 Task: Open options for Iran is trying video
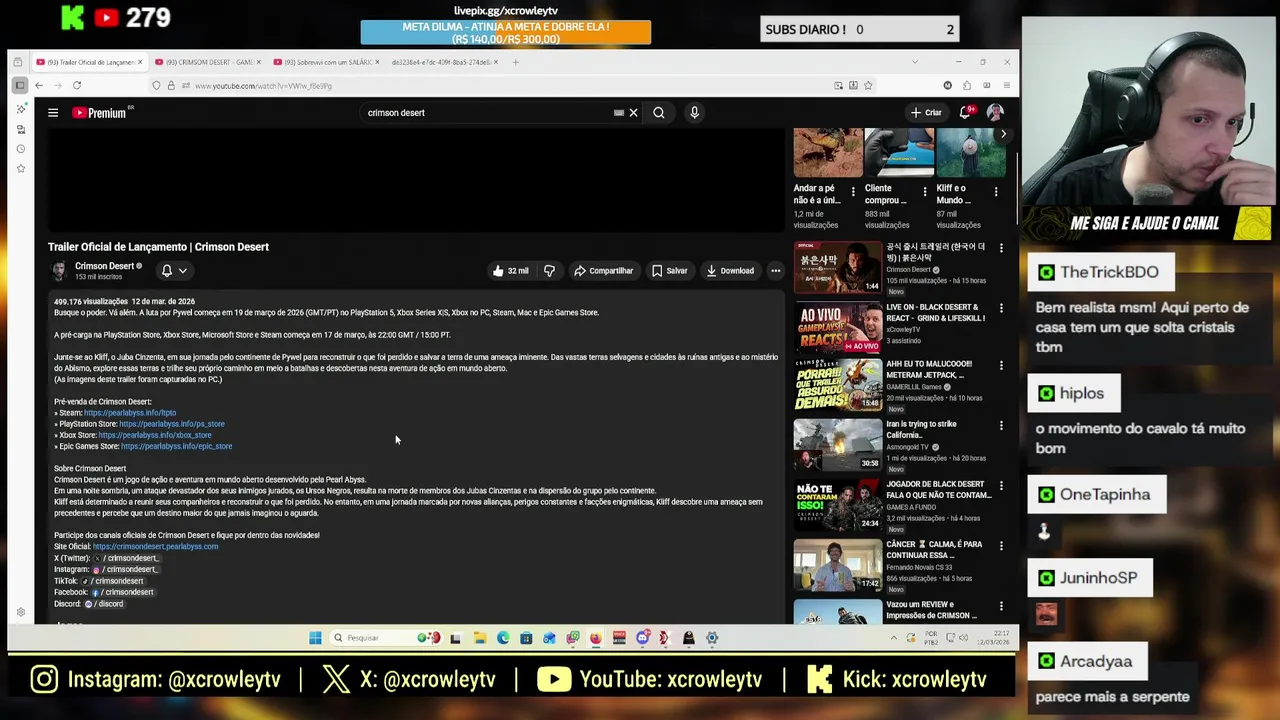[x=1001, y=426]
